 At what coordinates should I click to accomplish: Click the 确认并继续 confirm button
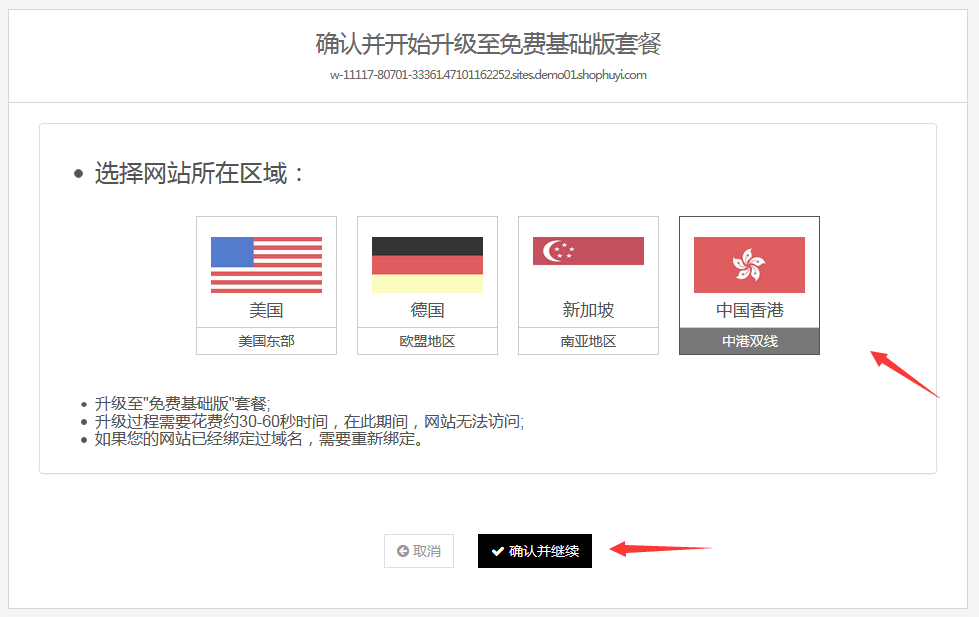click(535, 551)
